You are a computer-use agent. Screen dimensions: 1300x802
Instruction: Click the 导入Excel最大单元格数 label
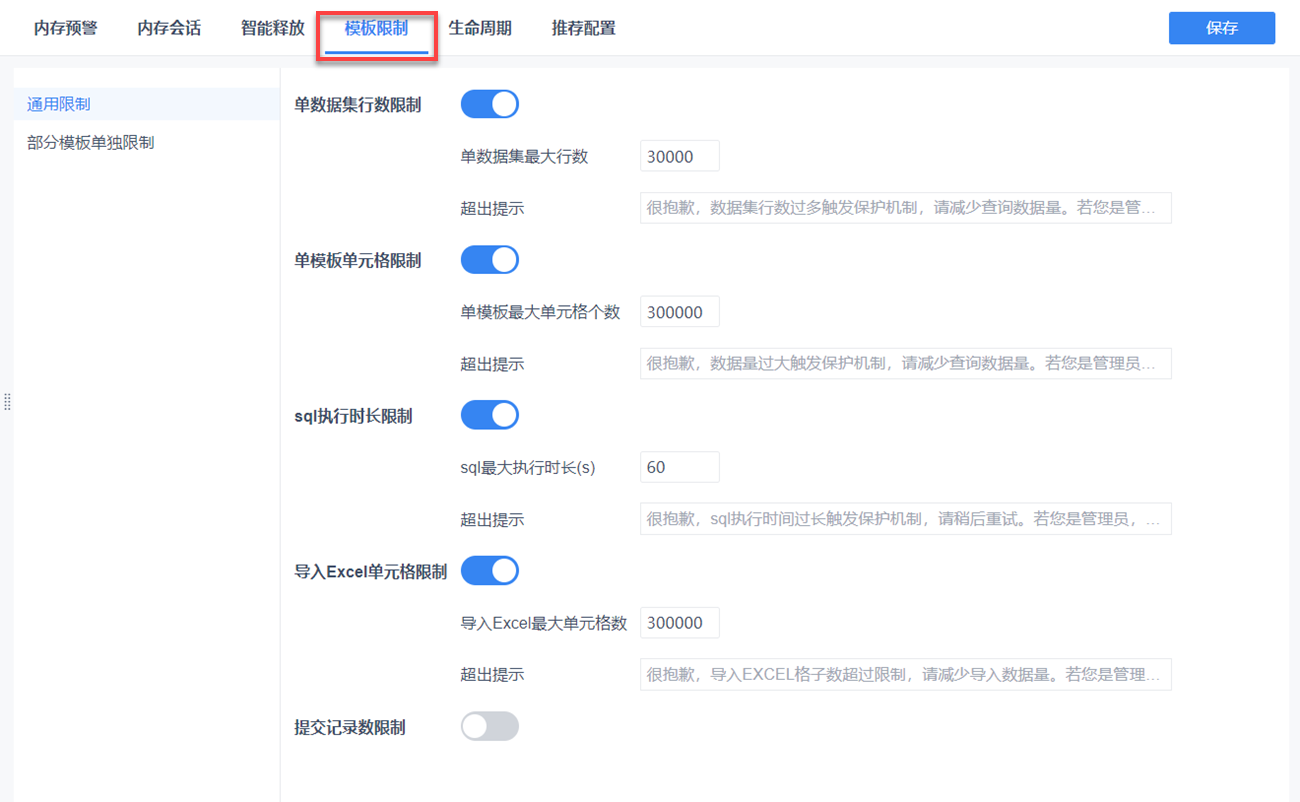coord(543,623)
